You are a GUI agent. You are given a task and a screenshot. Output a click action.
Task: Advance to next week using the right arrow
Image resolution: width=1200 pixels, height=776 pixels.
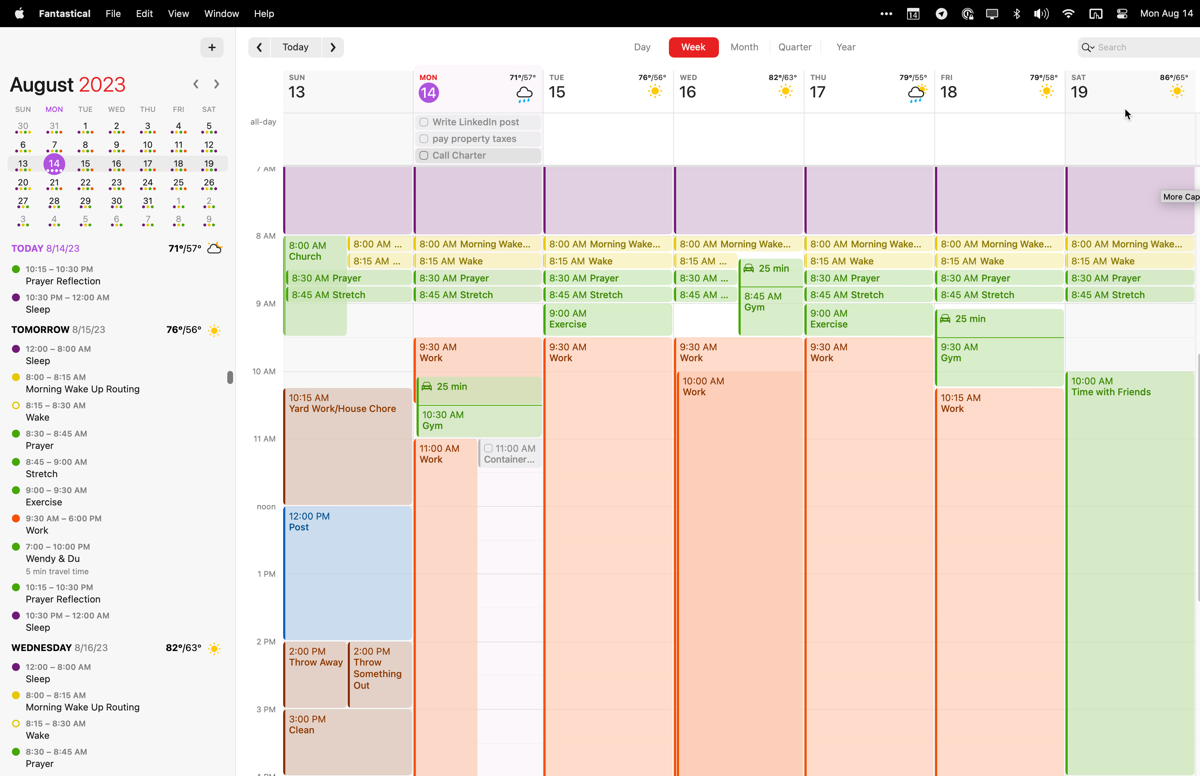(x=333, y=47)
